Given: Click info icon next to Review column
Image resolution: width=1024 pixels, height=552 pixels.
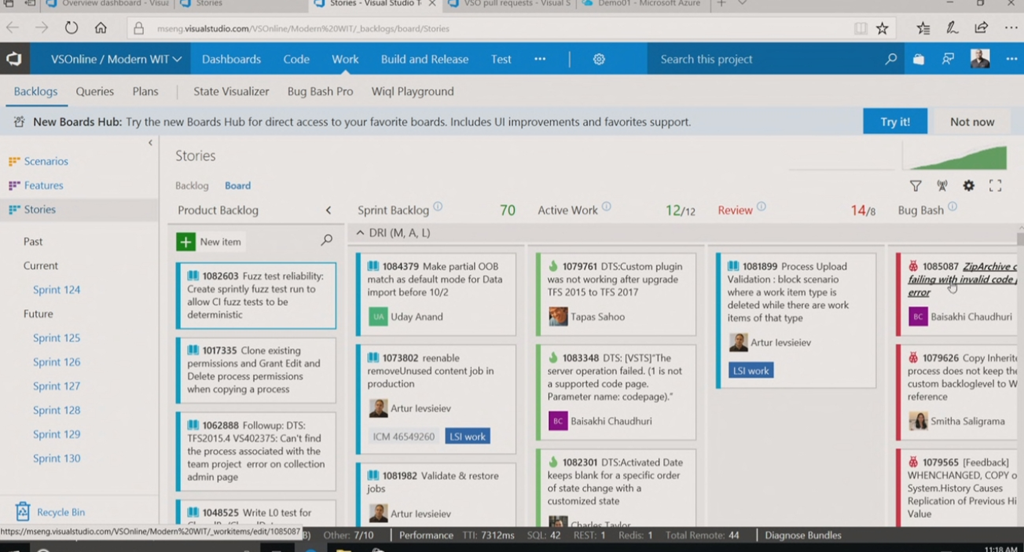Looking at the screenshot, I should [761, 207].
